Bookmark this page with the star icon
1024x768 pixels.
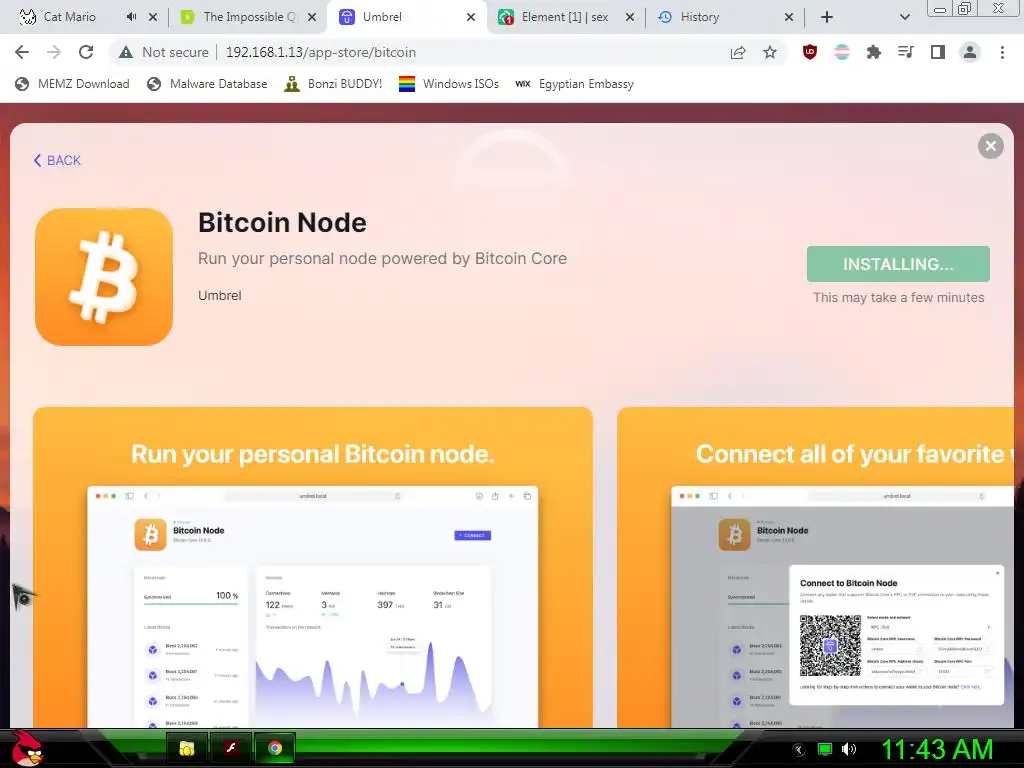click(x=770, y=52)
